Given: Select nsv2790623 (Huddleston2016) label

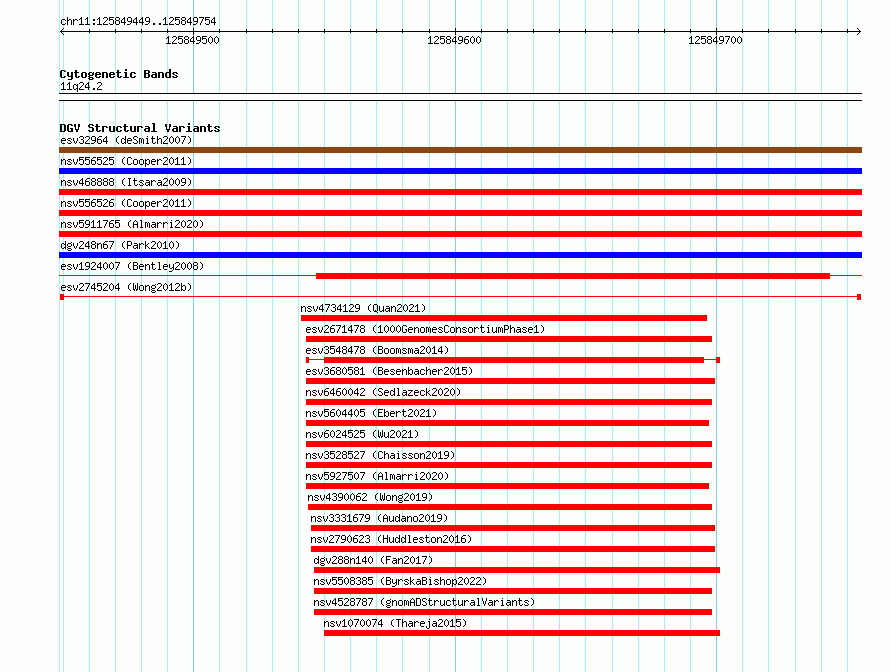Looking at the screenshot, I should tap(391, 539).
